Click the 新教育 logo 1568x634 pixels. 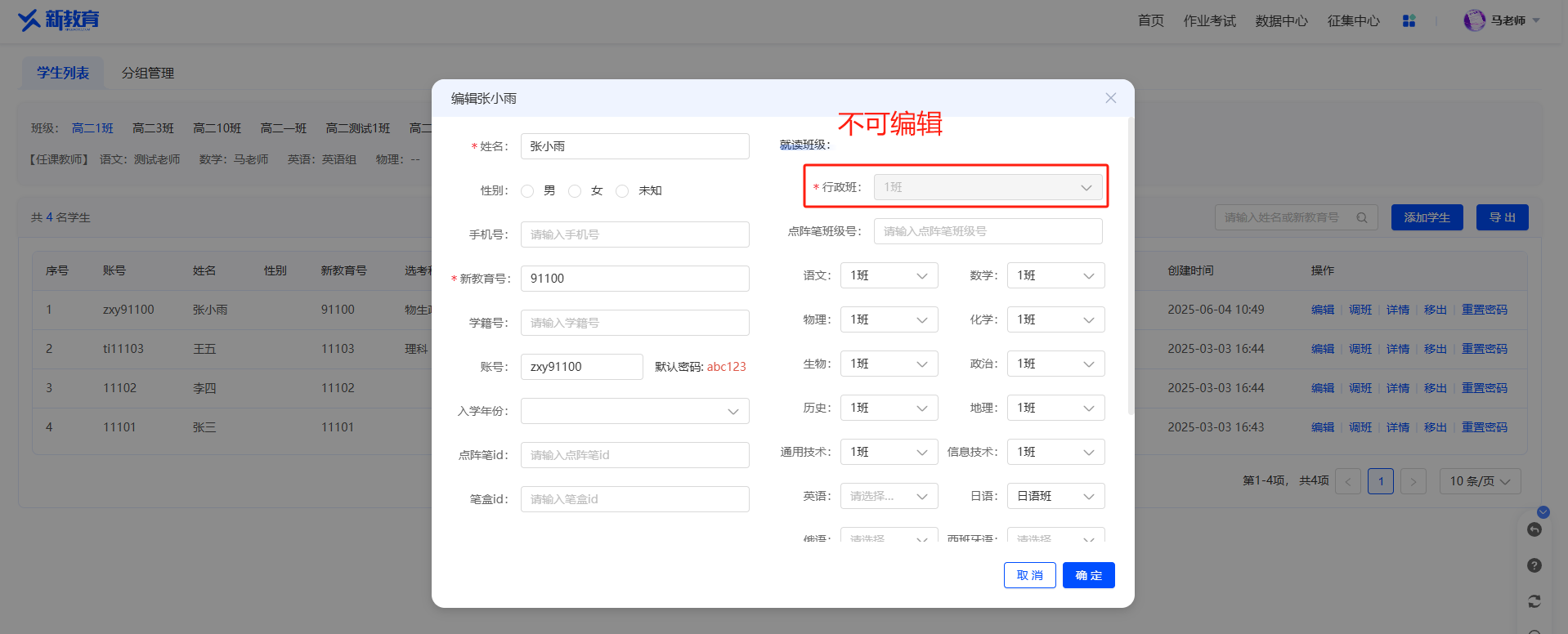pos(59,20)
